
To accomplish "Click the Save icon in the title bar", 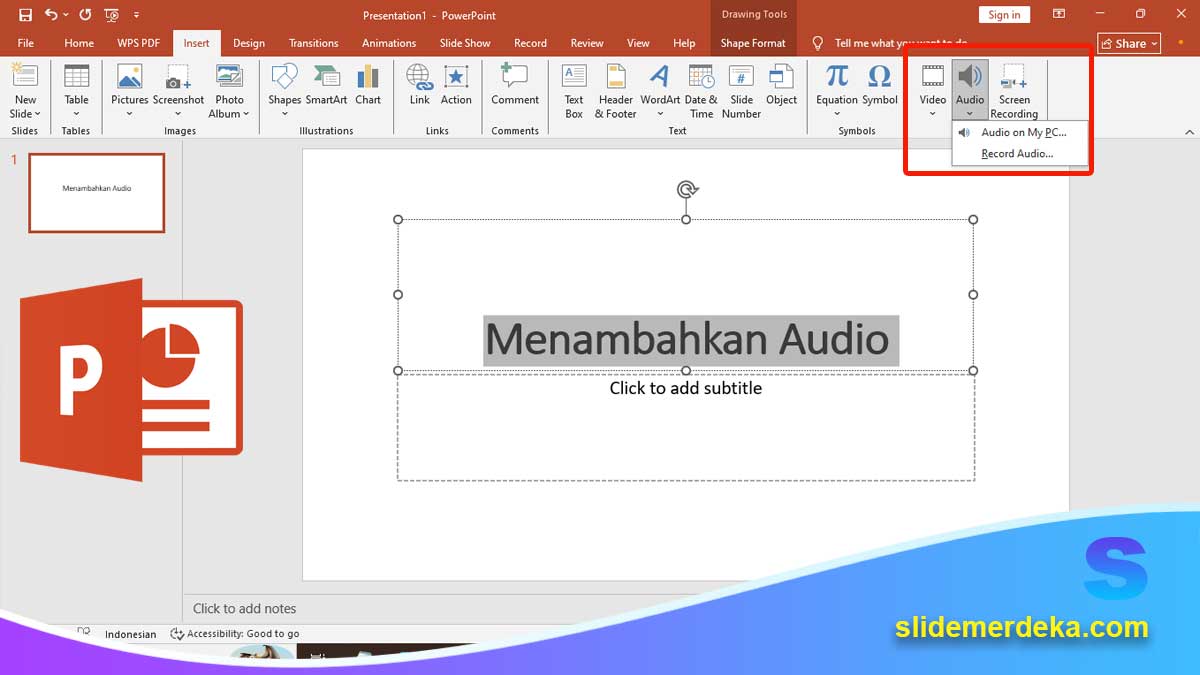I will pyautogui.click(x=25, y=15).
